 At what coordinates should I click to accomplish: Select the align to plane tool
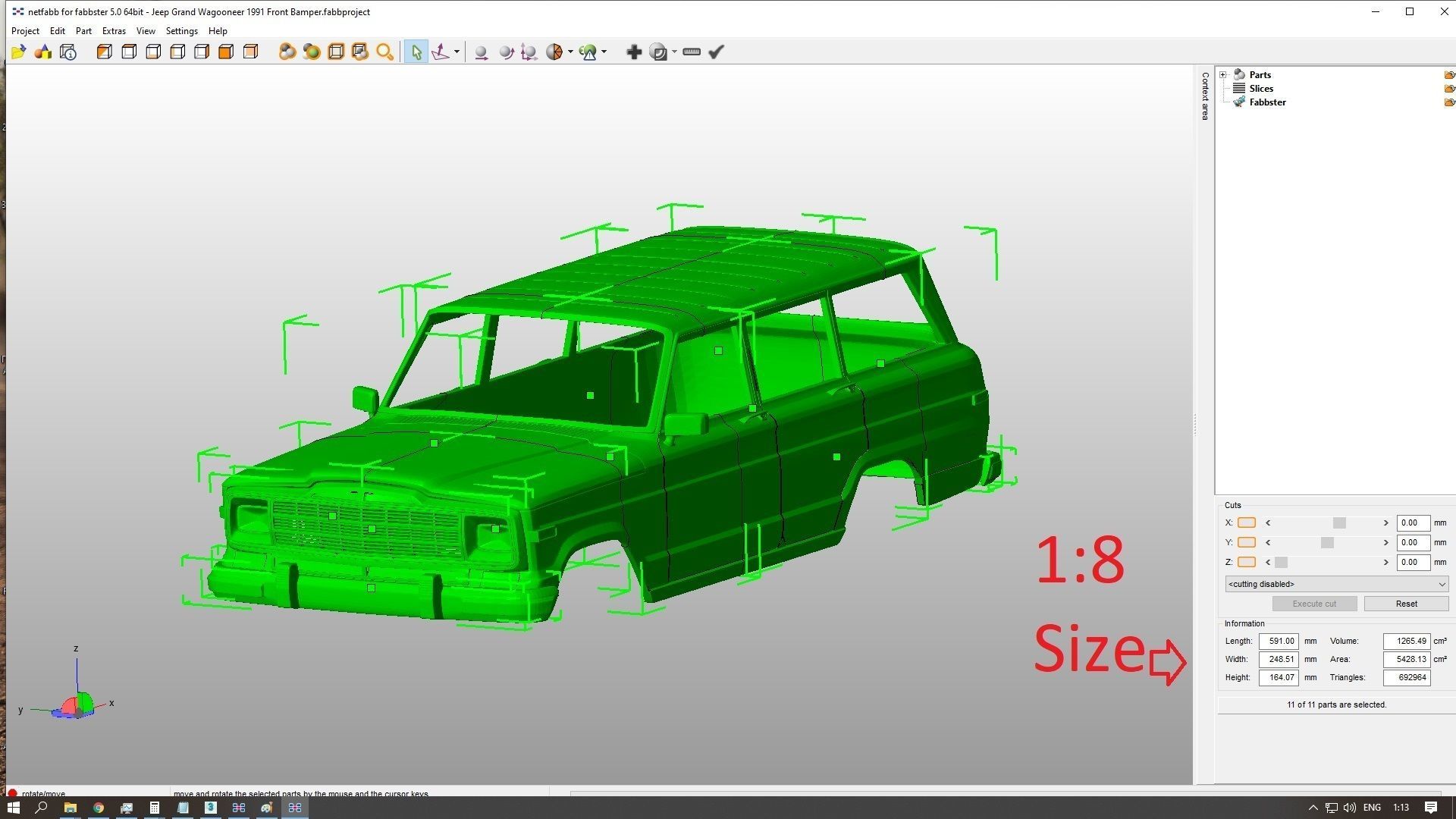(440, 52)
